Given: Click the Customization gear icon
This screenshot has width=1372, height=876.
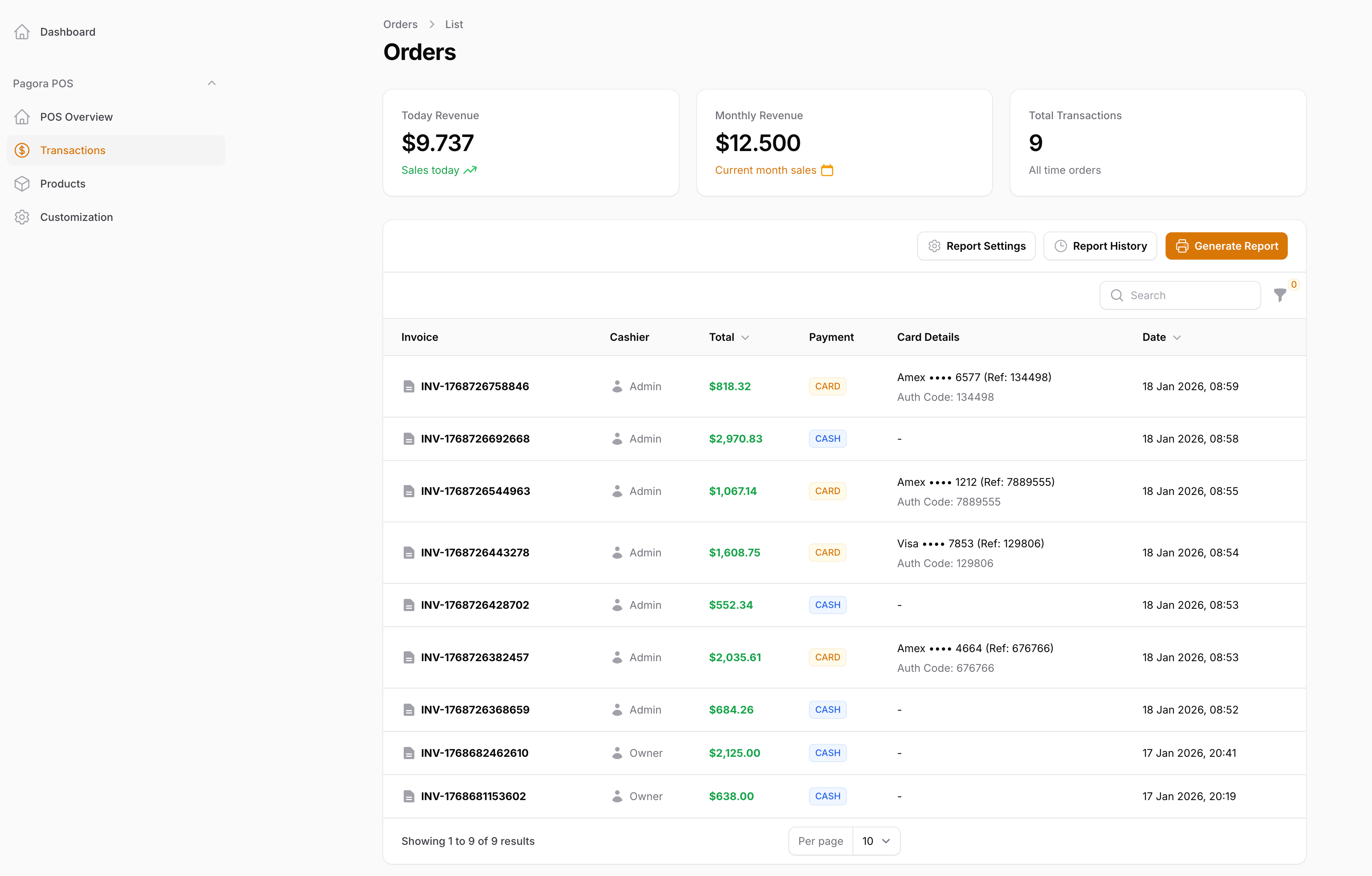Looking at the screenshot, I should (22, 217).
